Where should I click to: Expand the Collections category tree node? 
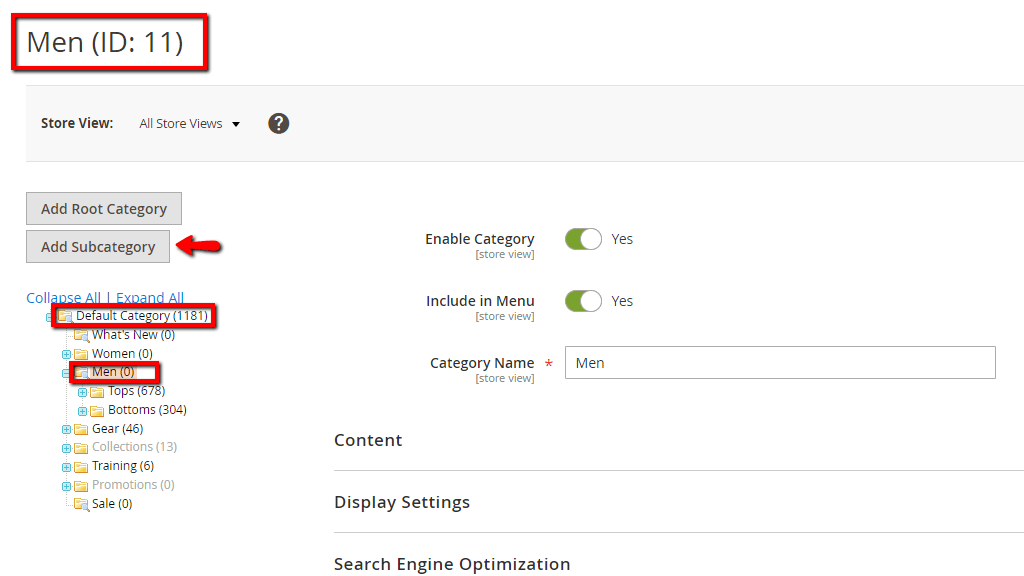point(67,448)
